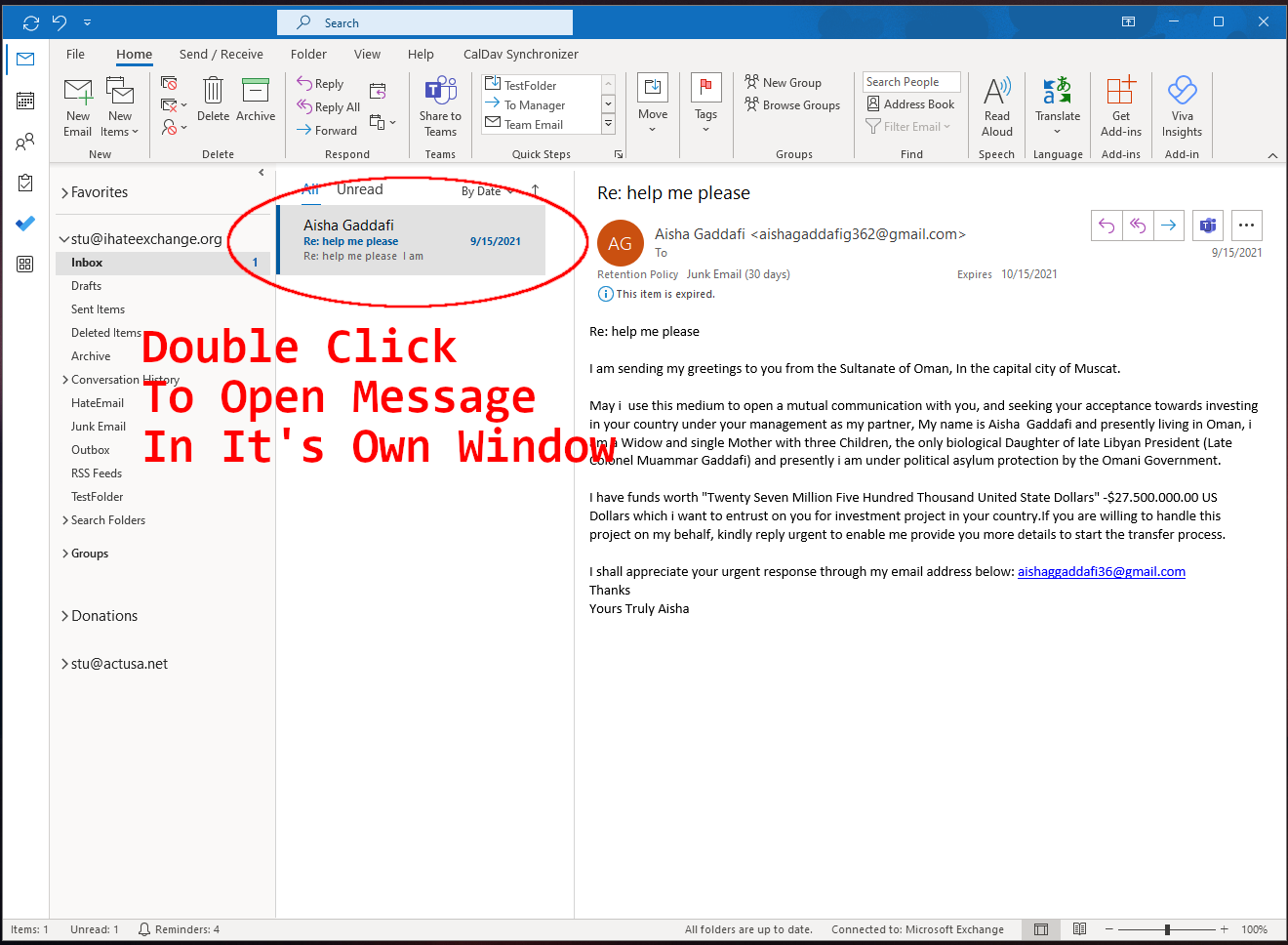Open Viva Insights
1288x945 pixels.
pos(1182,105)
